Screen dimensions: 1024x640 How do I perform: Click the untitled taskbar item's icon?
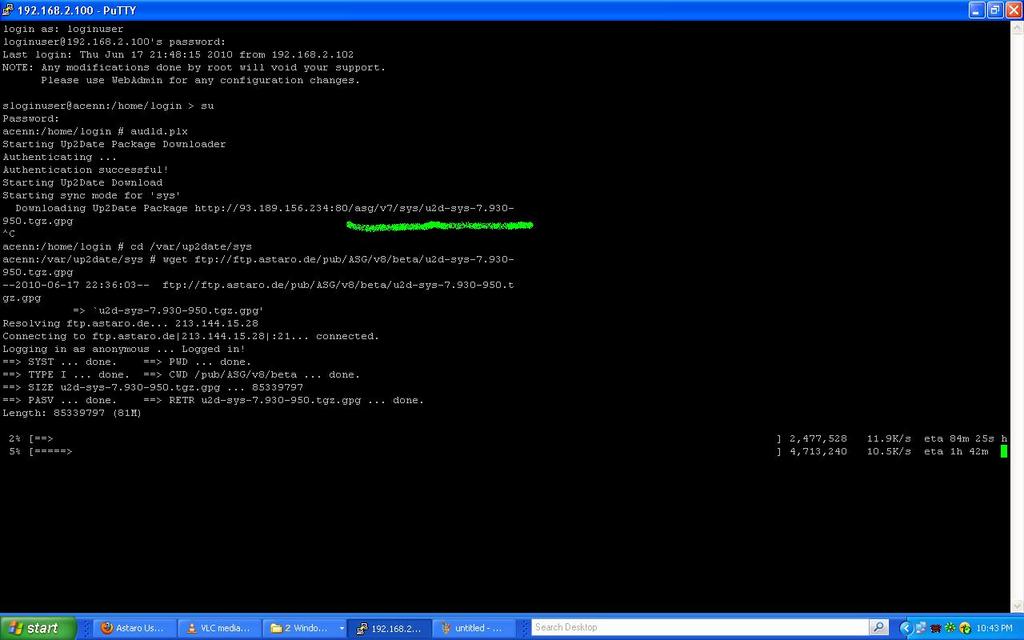446,628
